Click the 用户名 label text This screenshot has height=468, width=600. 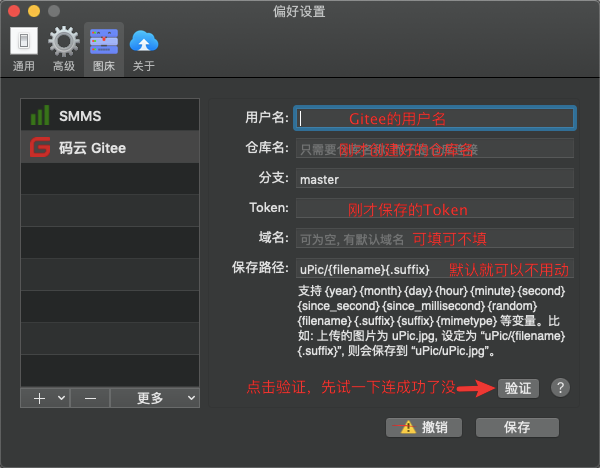pos(267,117)
